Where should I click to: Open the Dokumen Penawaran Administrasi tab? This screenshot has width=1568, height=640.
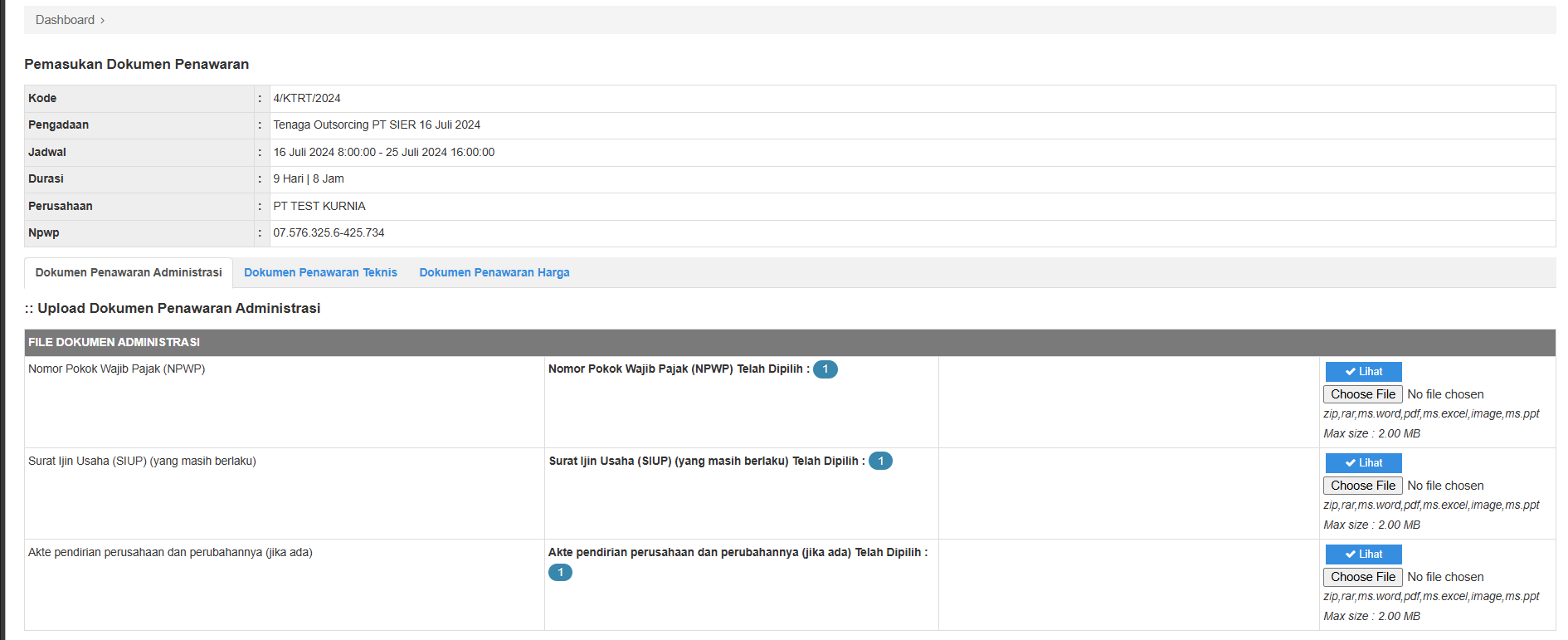(x=129, y=272)
